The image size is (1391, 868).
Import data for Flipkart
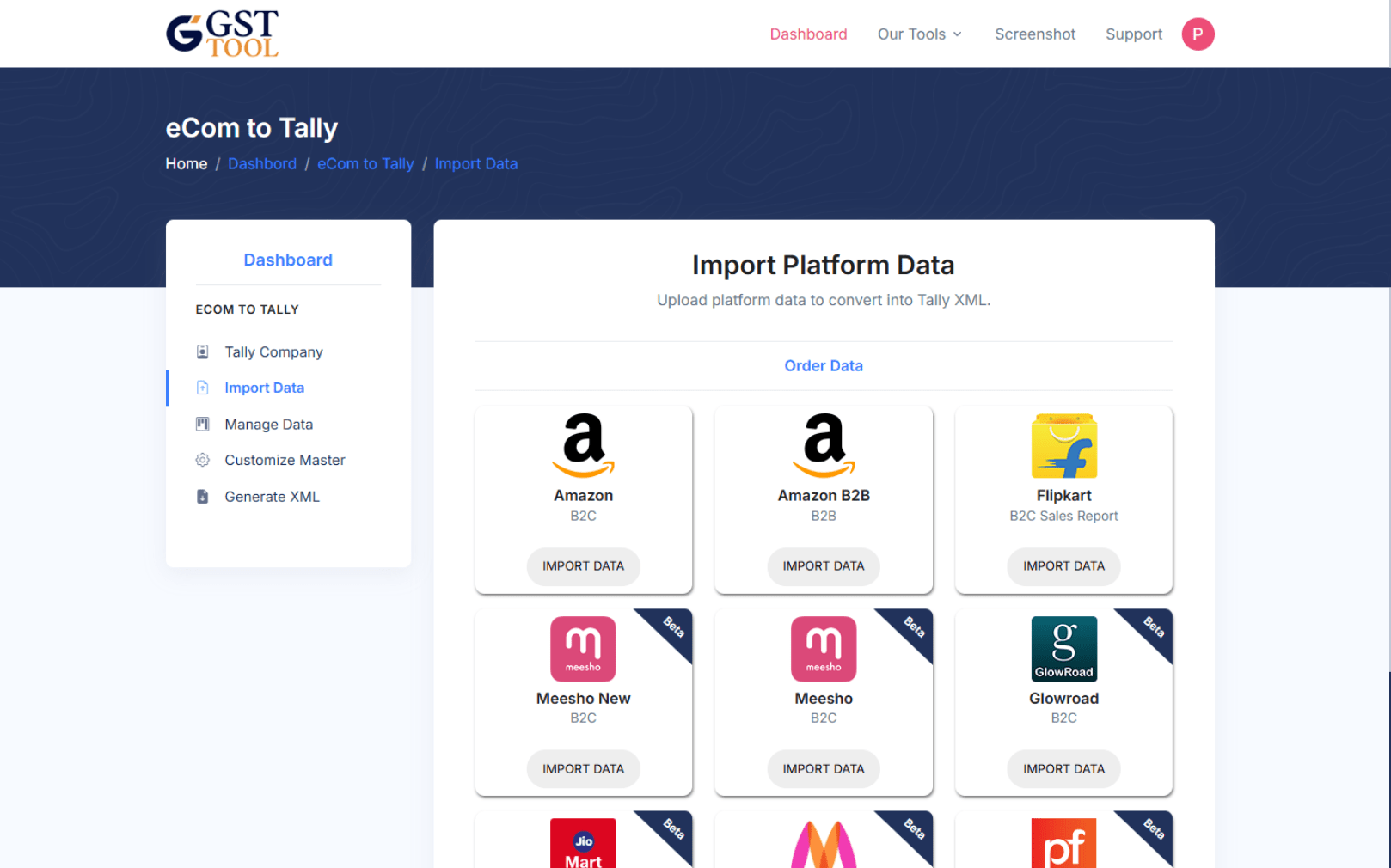1064,565
